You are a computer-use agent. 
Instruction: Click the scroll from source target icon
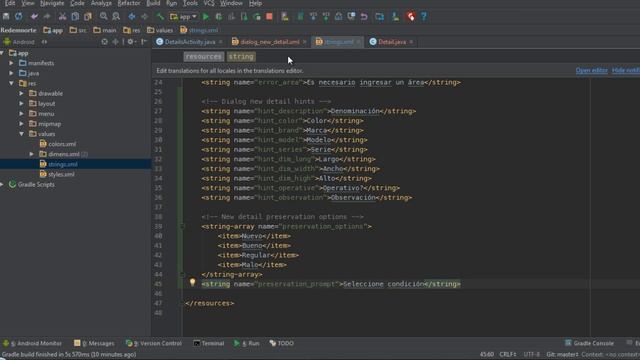tap(104, 42)
